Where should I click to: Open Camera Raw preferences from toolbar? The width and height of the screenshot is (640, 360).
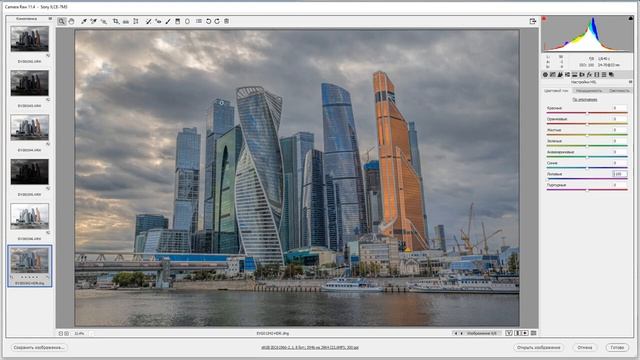click(x=199, y=21)
